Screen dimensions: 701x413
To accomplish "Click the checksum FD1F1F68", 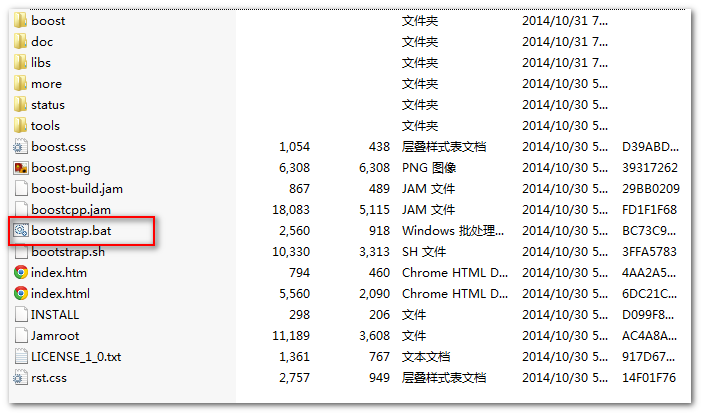I will coord(650,210).
